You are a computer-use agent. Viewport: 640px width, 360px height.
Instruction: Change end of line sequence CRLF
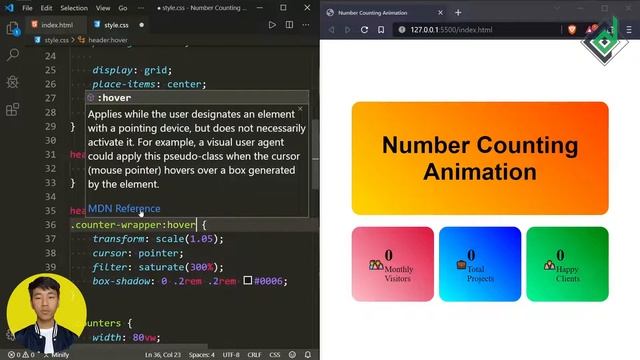(x=254, y=355)
